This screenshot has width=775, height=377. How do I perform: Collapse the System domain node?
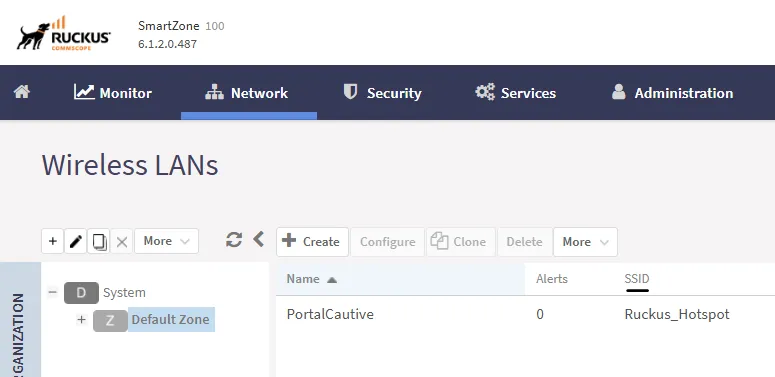pyautogui.click(x=52, y=292)
